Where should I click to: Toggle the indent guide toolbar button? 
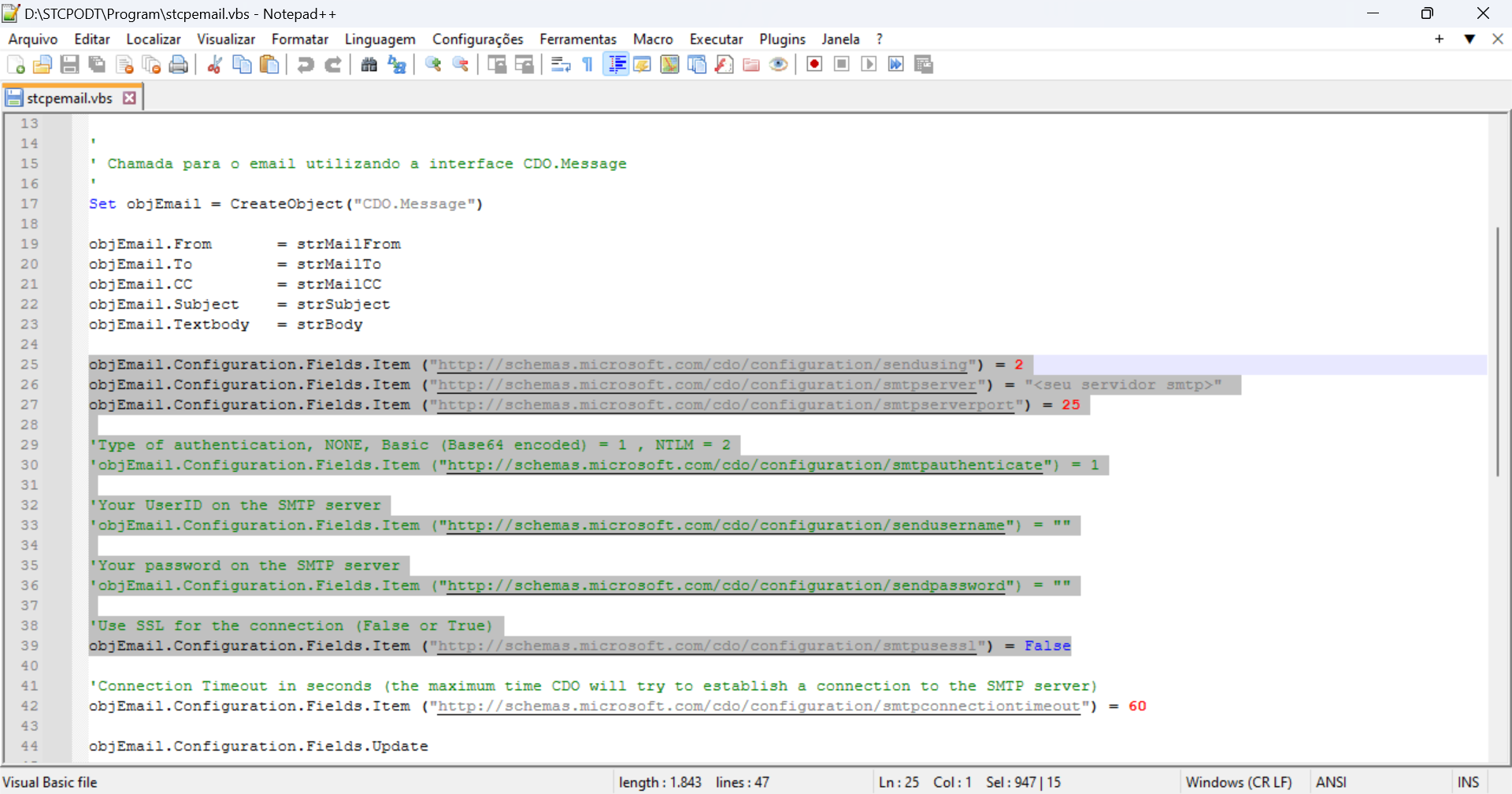point(616,65)
